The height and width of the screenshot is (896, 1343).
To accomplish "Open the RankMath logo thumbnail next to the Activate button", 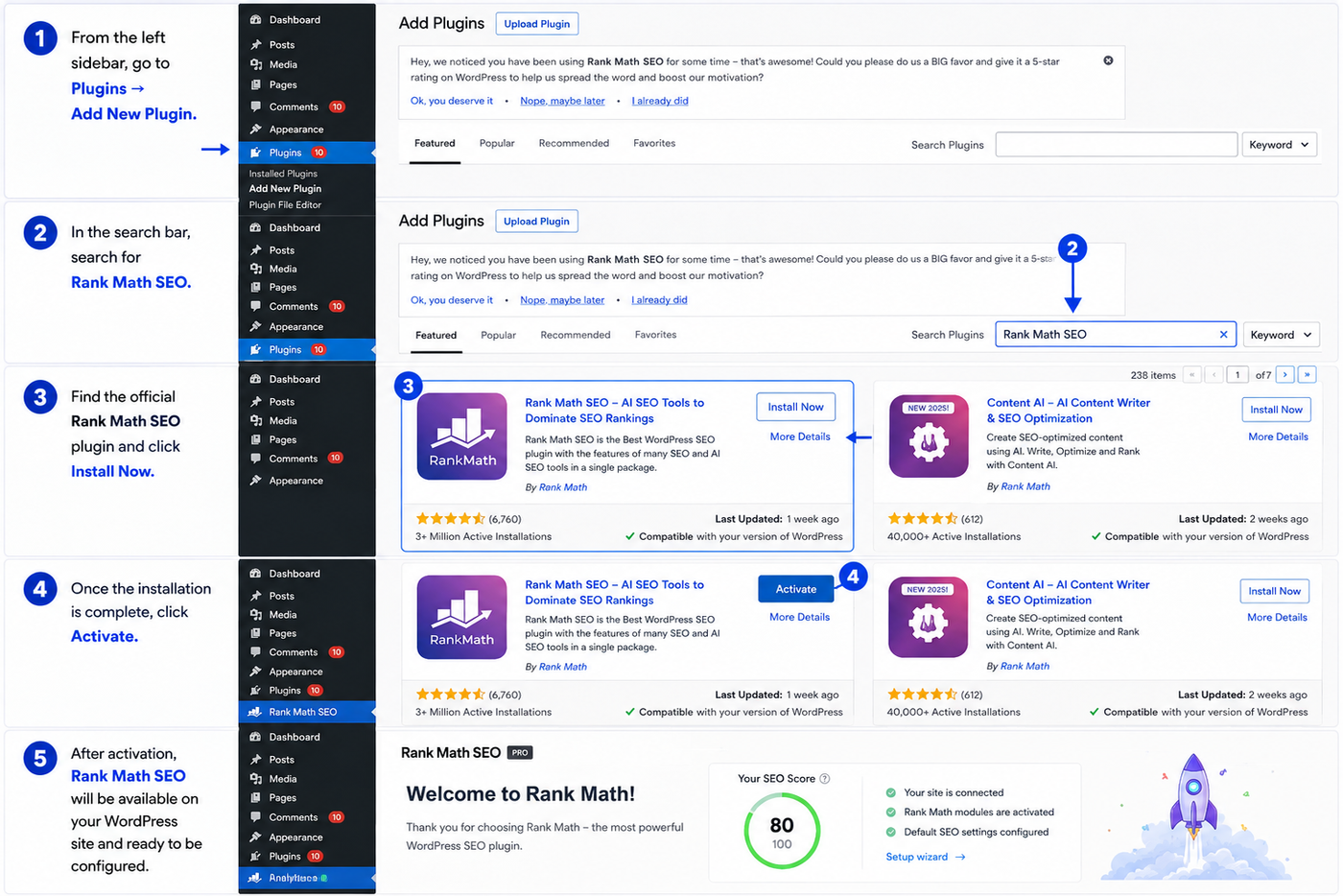I will click(462, 617).
